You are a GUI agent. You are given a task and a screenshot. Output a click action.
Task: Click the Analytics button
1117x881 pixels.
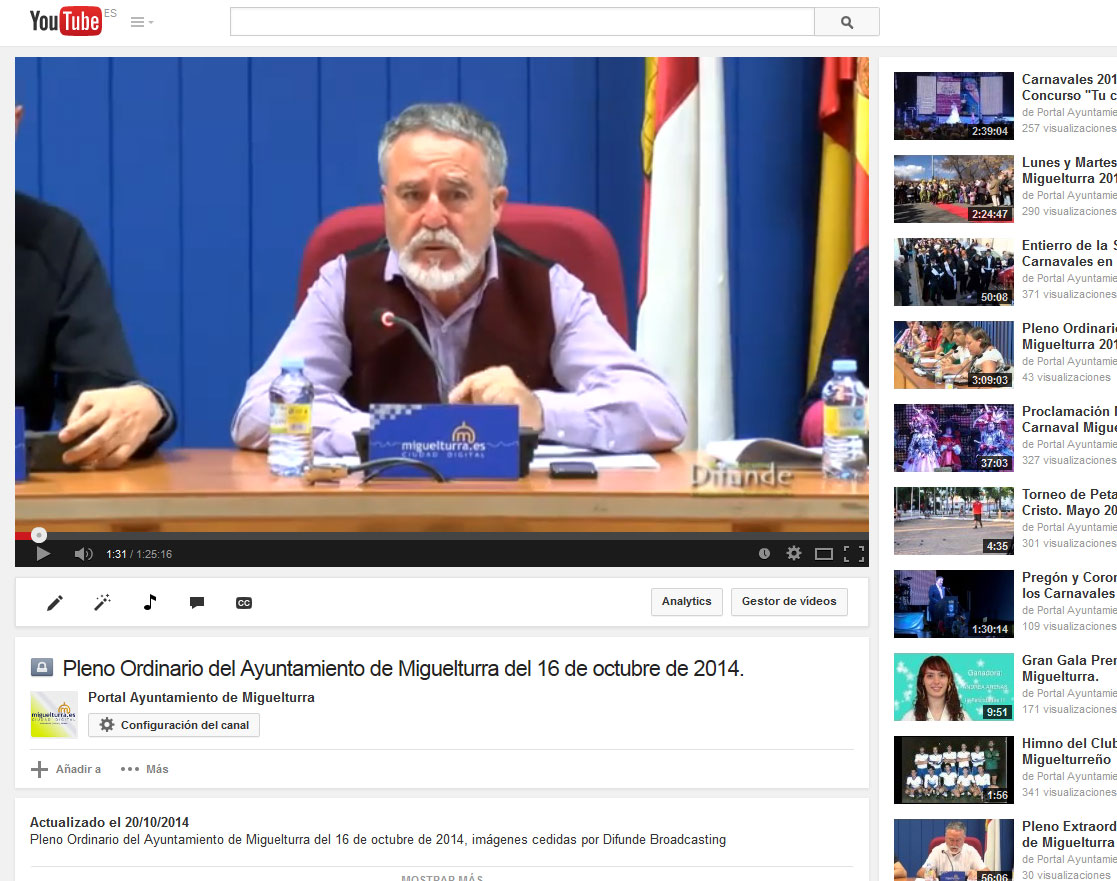[686, 601]
